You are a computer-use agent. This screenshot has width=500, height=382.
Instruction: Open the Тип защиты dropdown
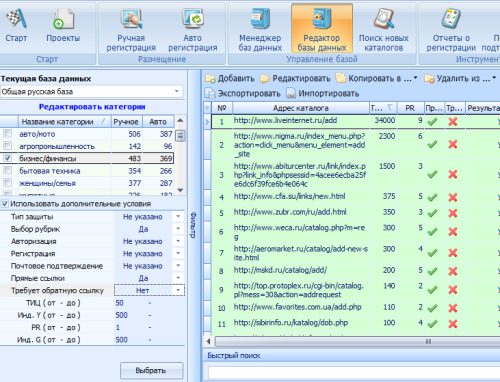point(178,217)
